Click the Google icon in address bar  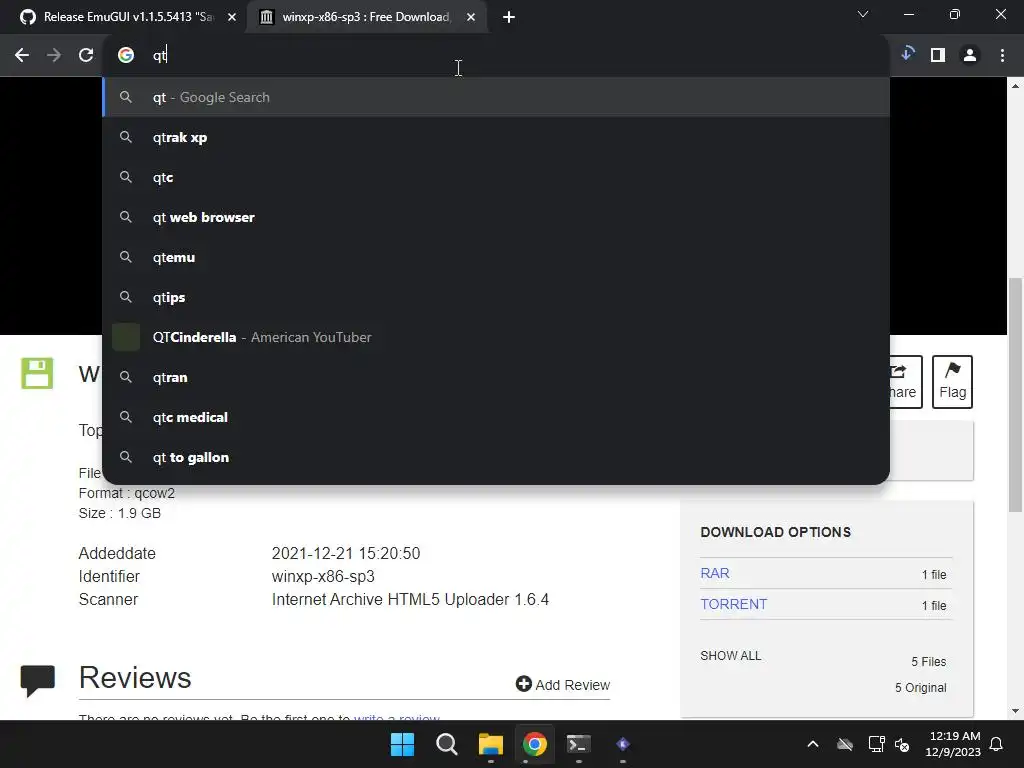[x=126, y=56]
